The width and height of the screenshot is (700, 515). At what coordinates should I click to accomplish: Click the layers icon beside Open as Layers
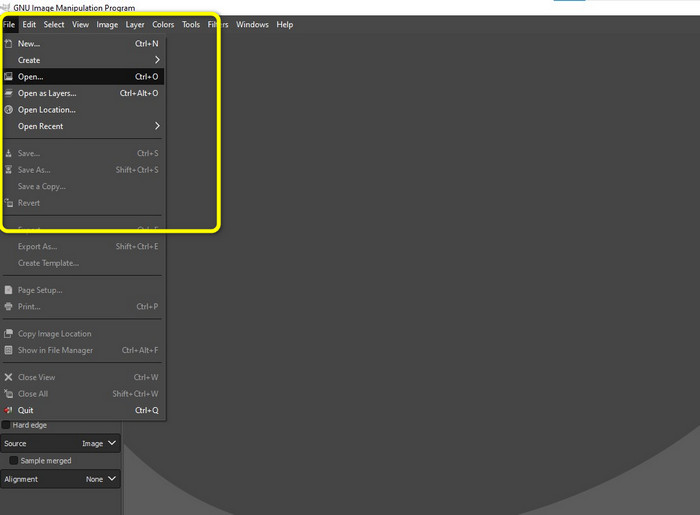click(x=8, y=93)
